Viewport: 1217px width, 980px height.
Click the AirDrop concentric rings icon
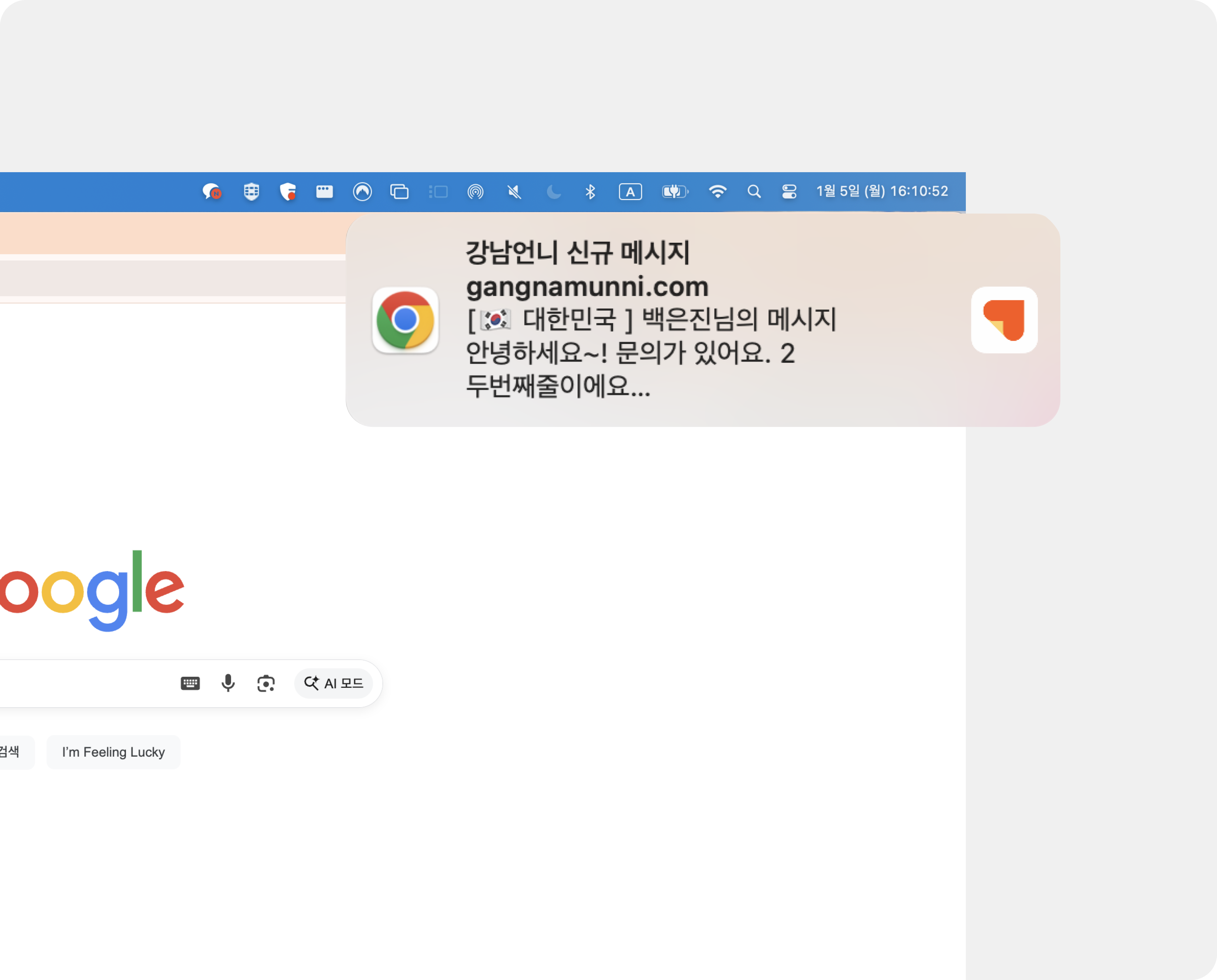point(475,192)
